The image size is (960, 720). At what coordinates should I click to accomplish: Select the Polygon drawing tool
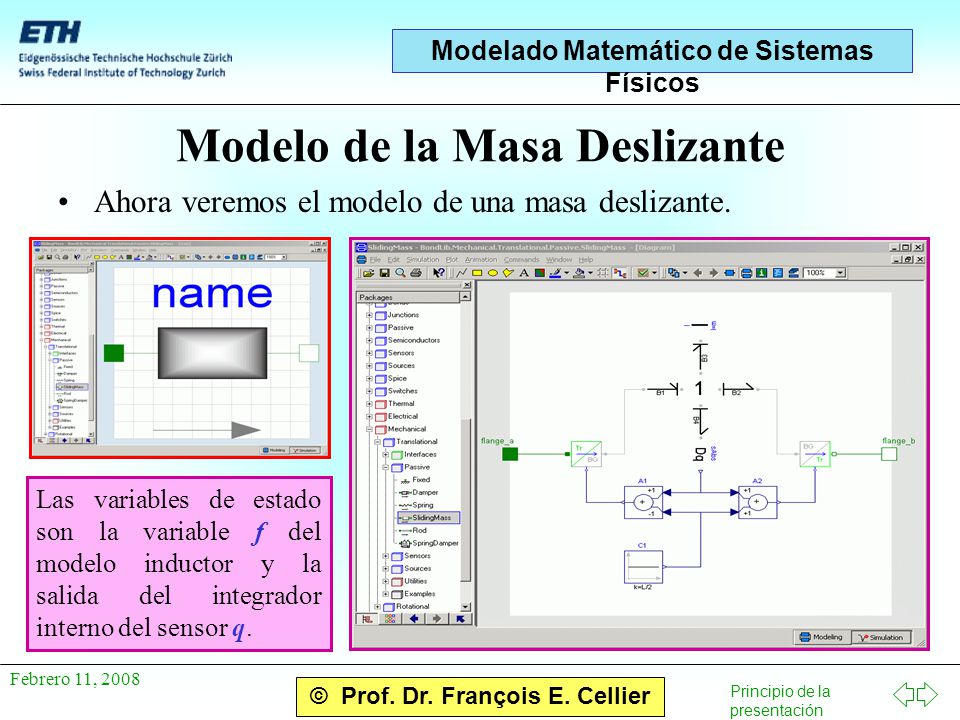[x=508, y=273]
